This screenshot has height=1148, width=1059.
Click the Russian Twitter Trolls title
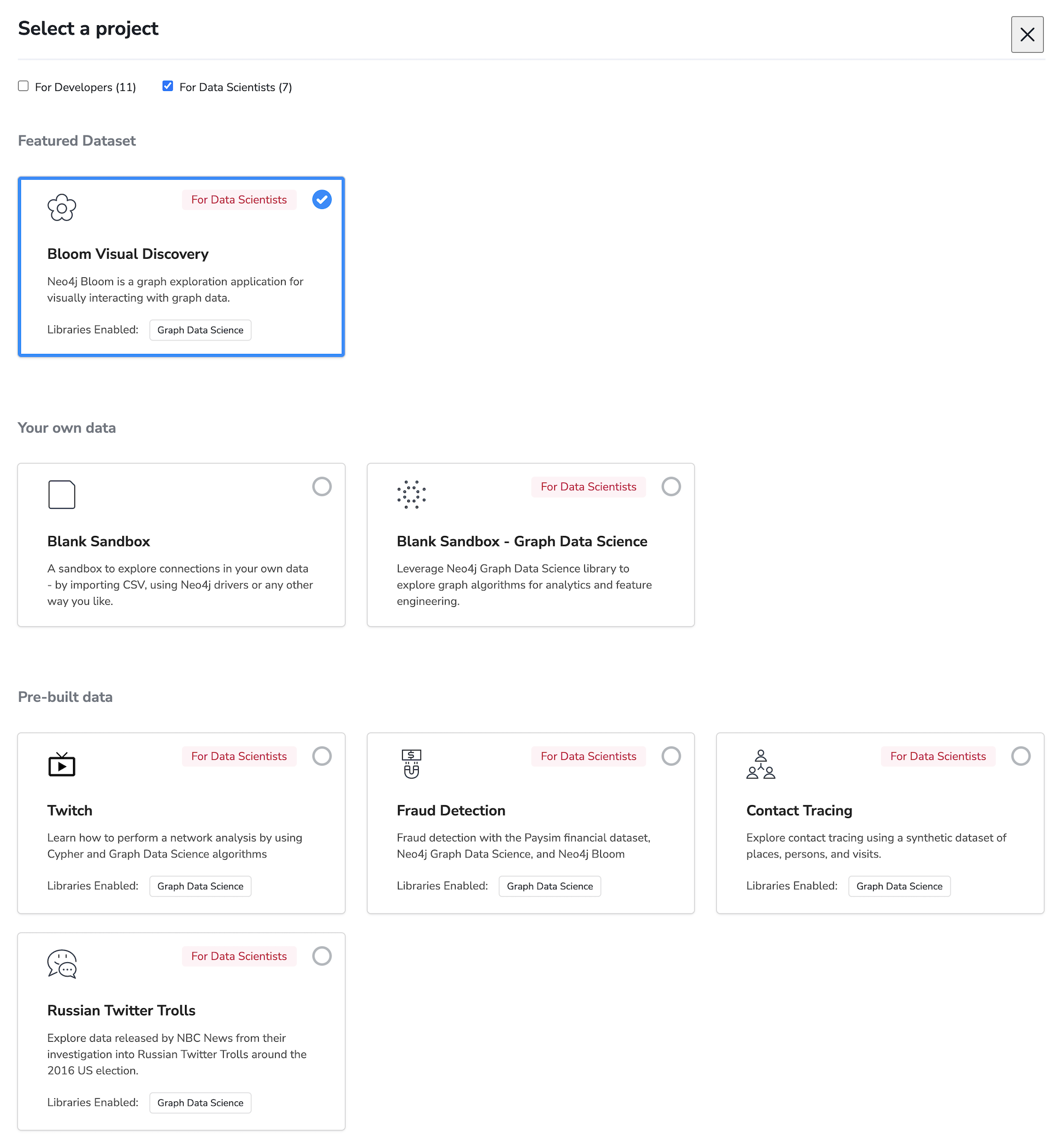122,1010
